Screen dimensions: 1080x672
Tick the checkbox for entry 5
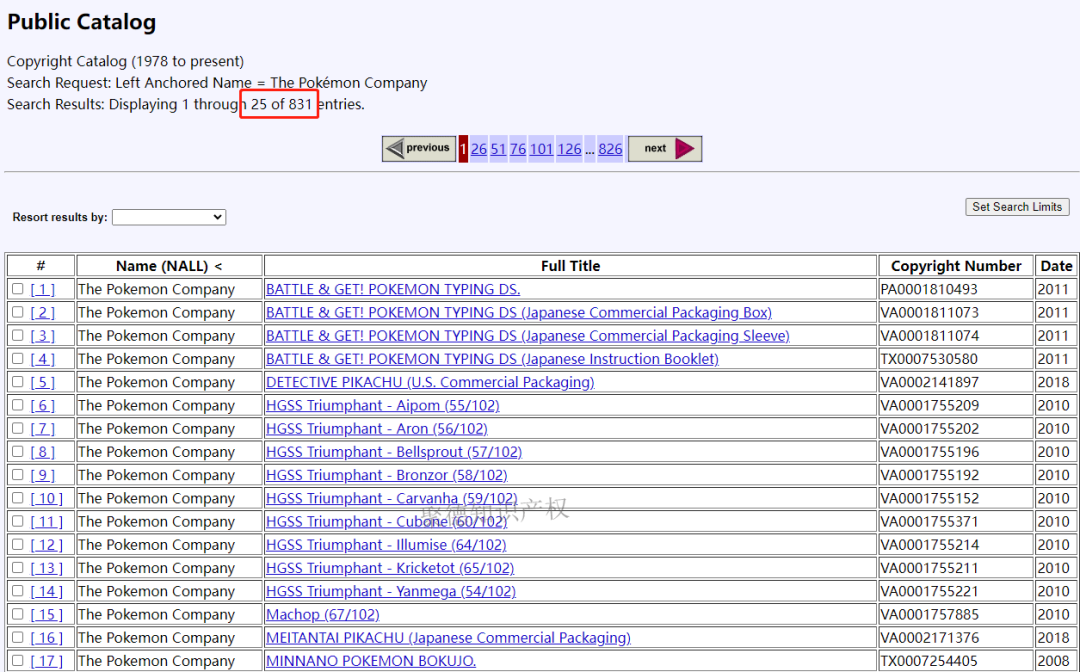(x=18, y=381)
